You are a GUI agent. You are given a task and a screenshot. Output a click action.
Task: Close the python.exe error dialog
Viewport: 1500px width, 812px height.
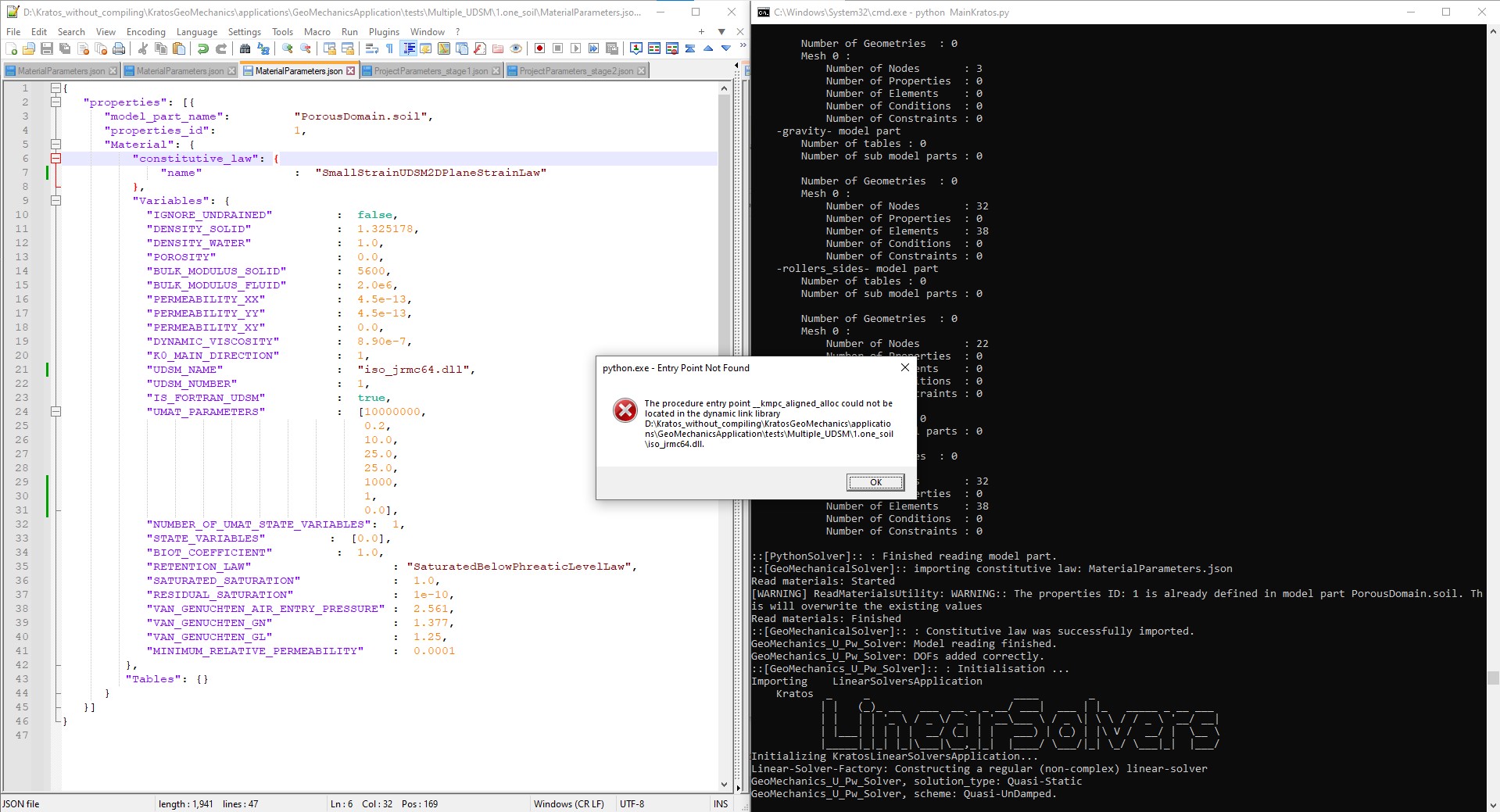904,367
